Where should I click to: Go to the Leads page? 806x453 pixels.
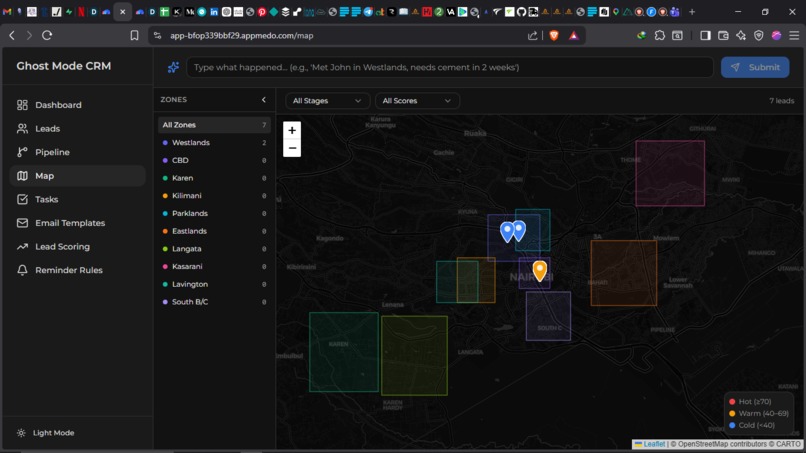click(77, 129)
